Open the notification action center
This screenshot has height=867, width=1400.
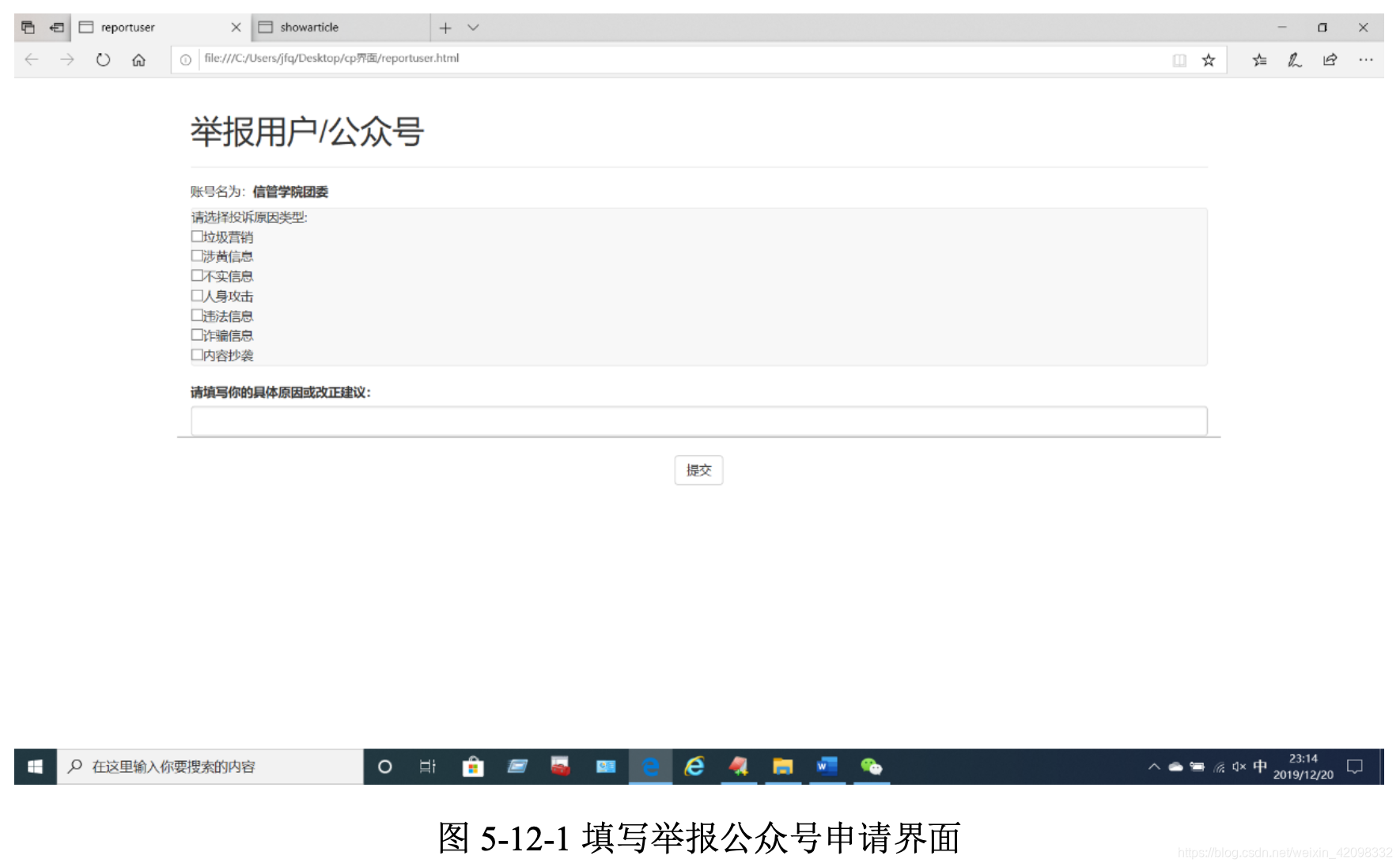pos(1355,767)
